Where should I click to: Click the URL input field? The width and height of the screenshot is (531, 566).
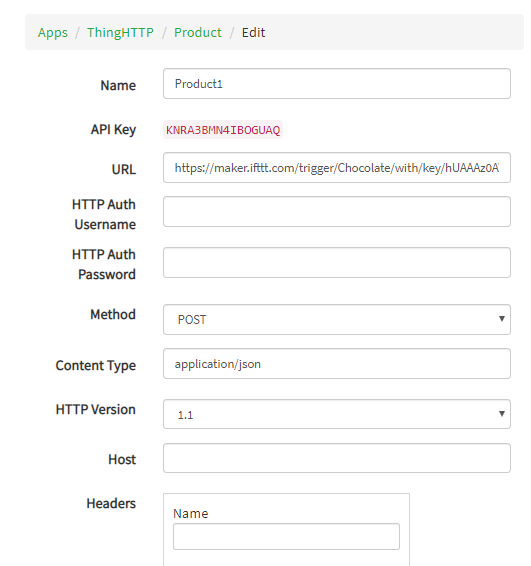point(337,167)
